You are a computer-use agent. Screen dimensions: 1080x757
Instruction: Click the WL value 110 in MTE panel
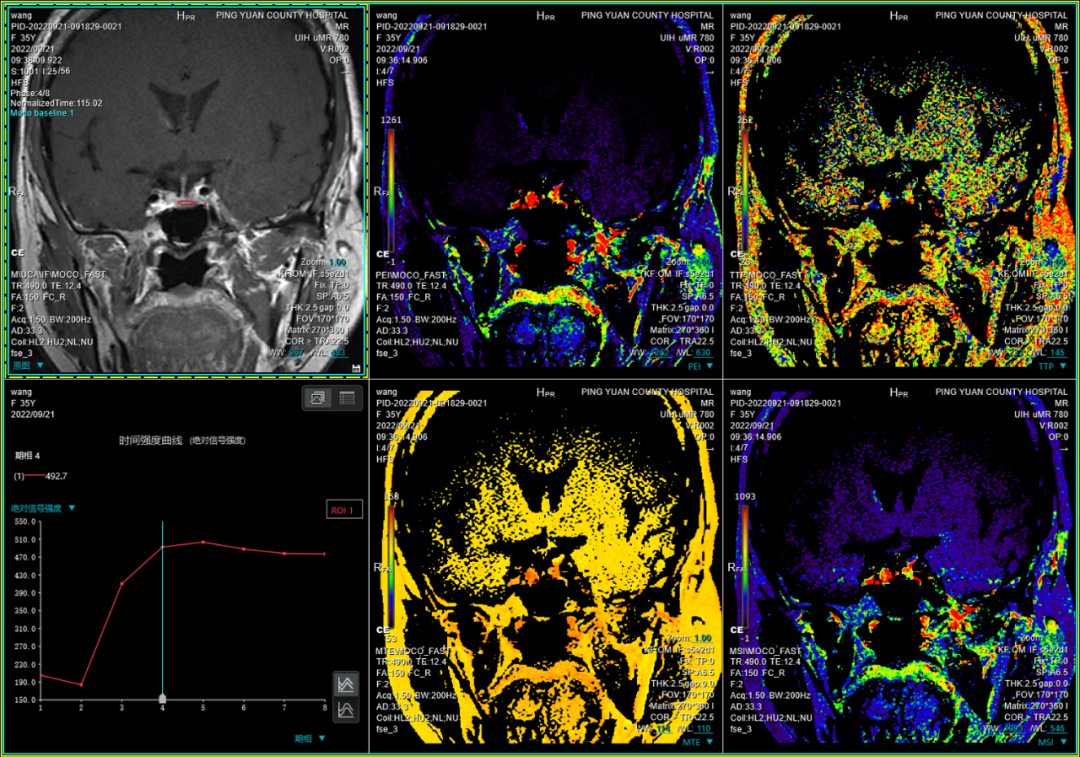703,729
